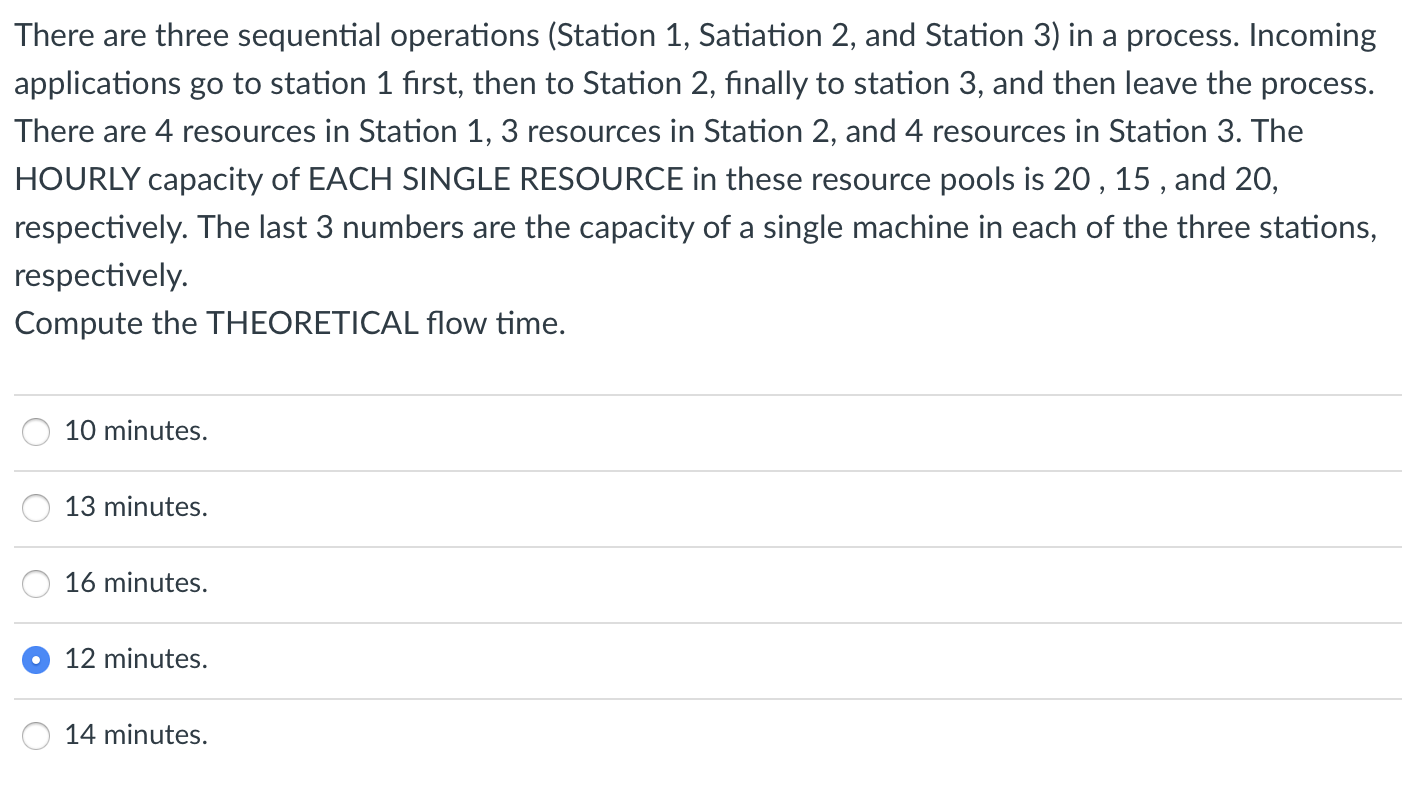
Task: Click the radio circle beside "13 minutes."
Action: [36, 508]
